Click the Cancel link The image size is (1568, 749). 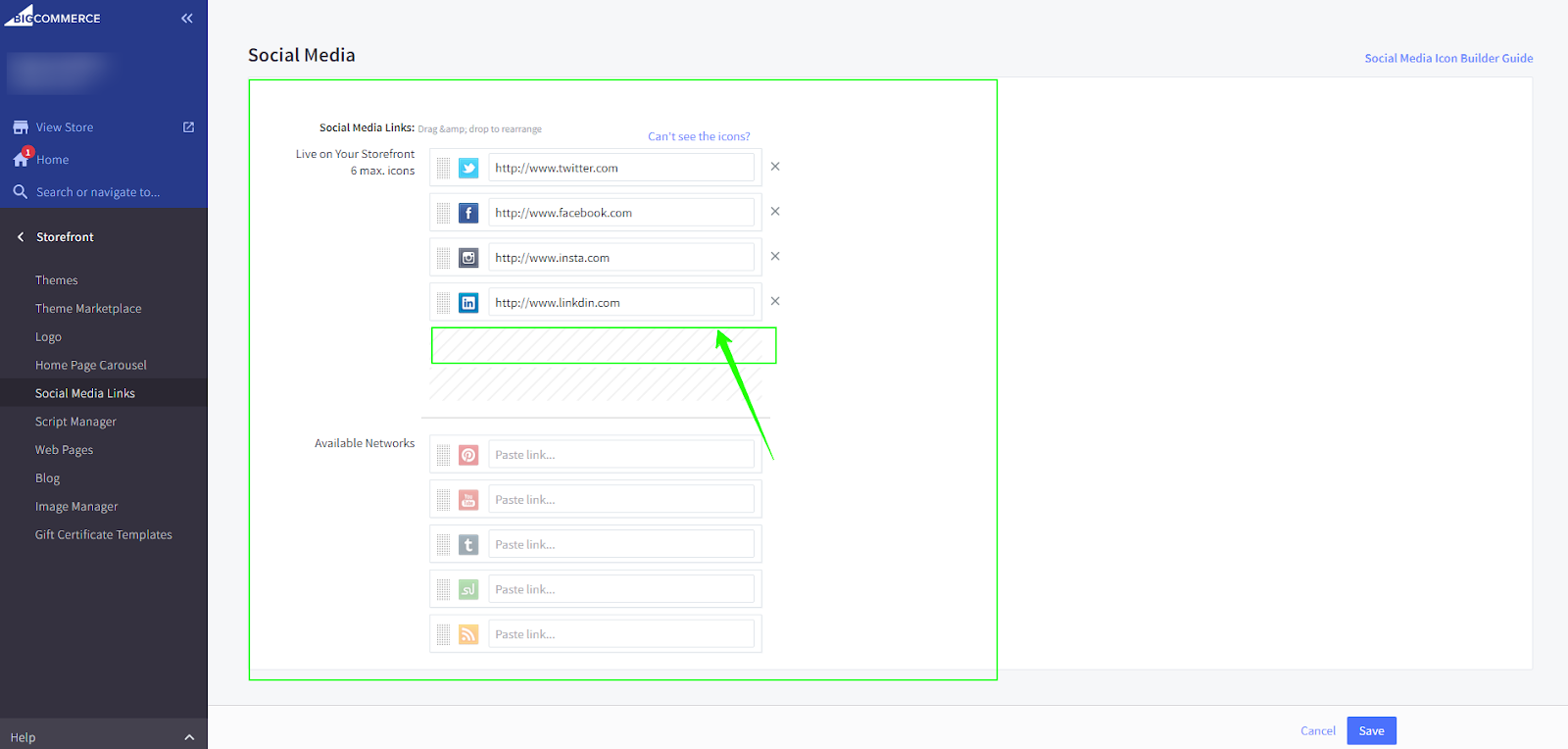pyautogui.click(x=1317, y=730)
